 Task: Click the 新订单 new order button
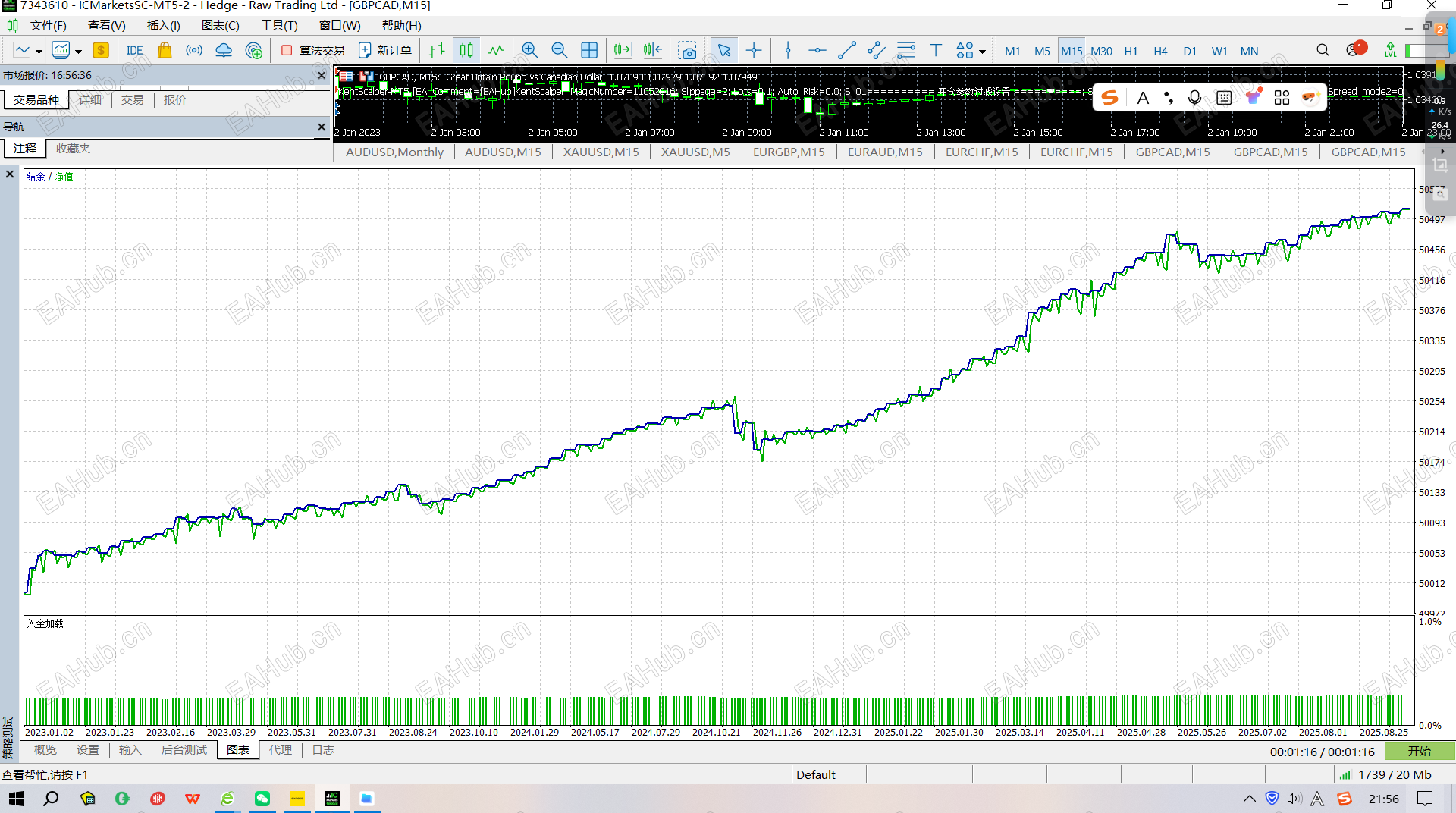(385, 51)
